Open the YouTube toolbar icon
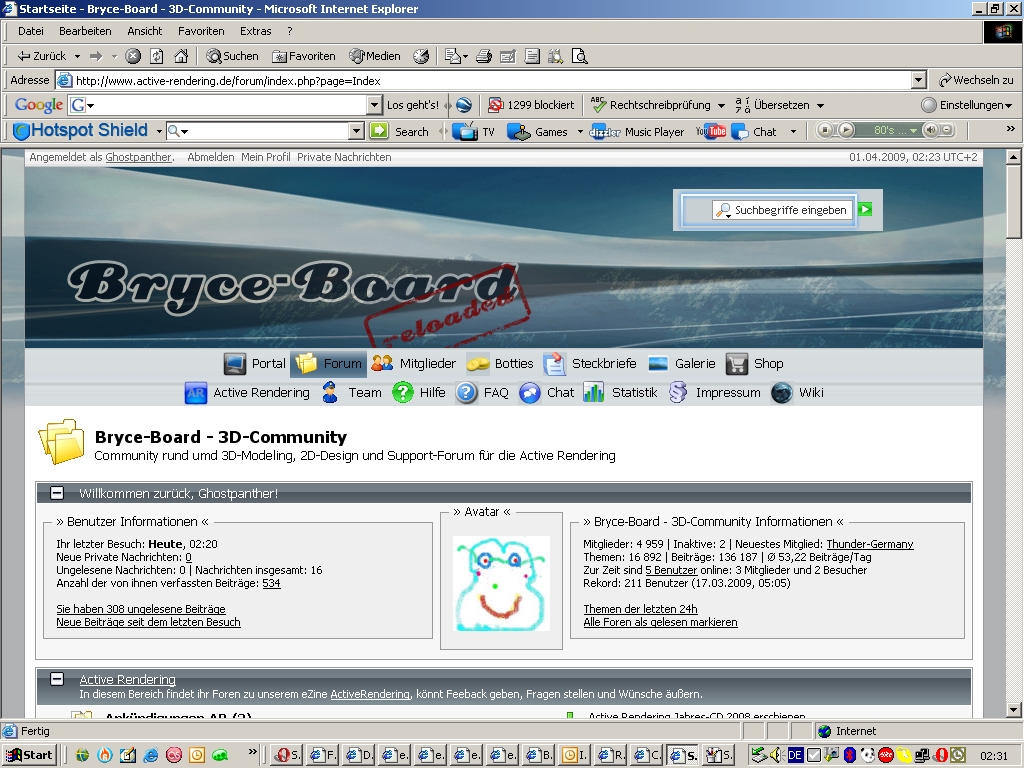1024x768 pixels. [x=711, y=131]
